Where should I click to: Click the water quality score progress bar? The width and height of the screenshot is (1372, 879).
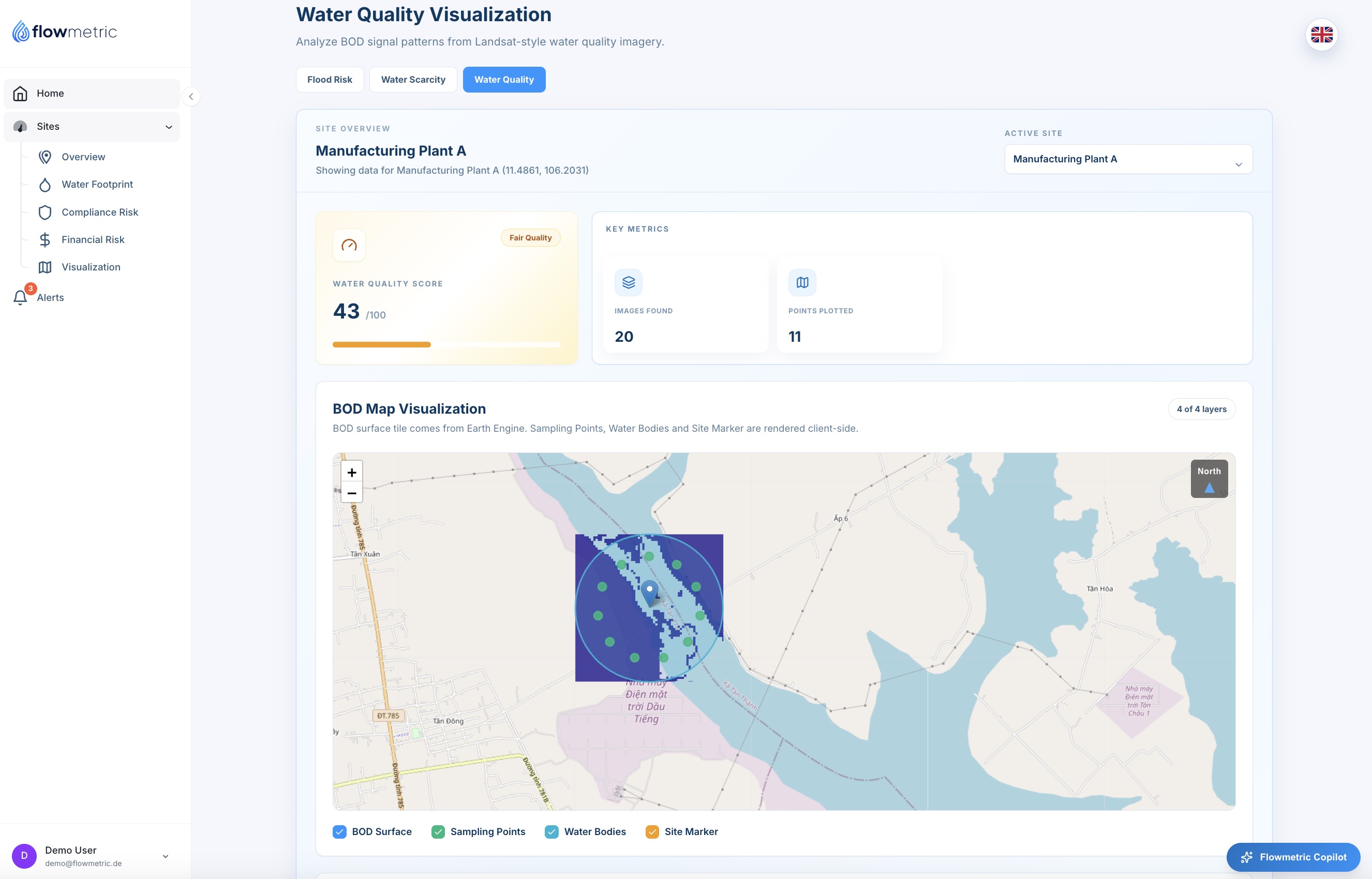[446, 345]
